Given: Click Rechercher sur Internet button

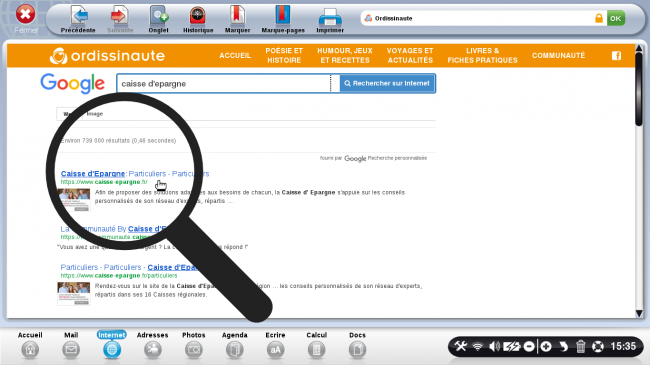Looking at the screenshot, I should (387, 83).
